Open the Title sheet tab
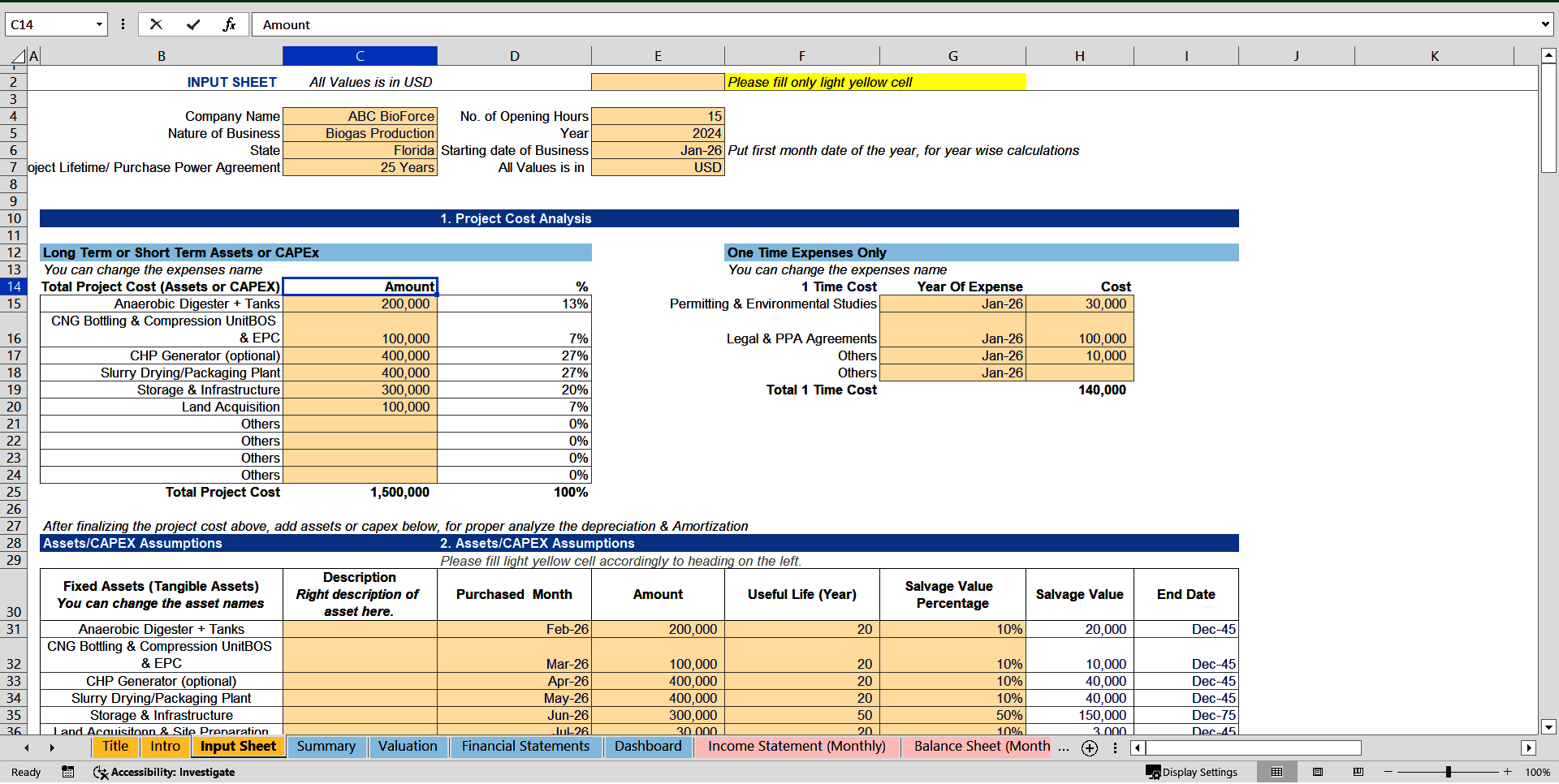 tap(115, 747)
